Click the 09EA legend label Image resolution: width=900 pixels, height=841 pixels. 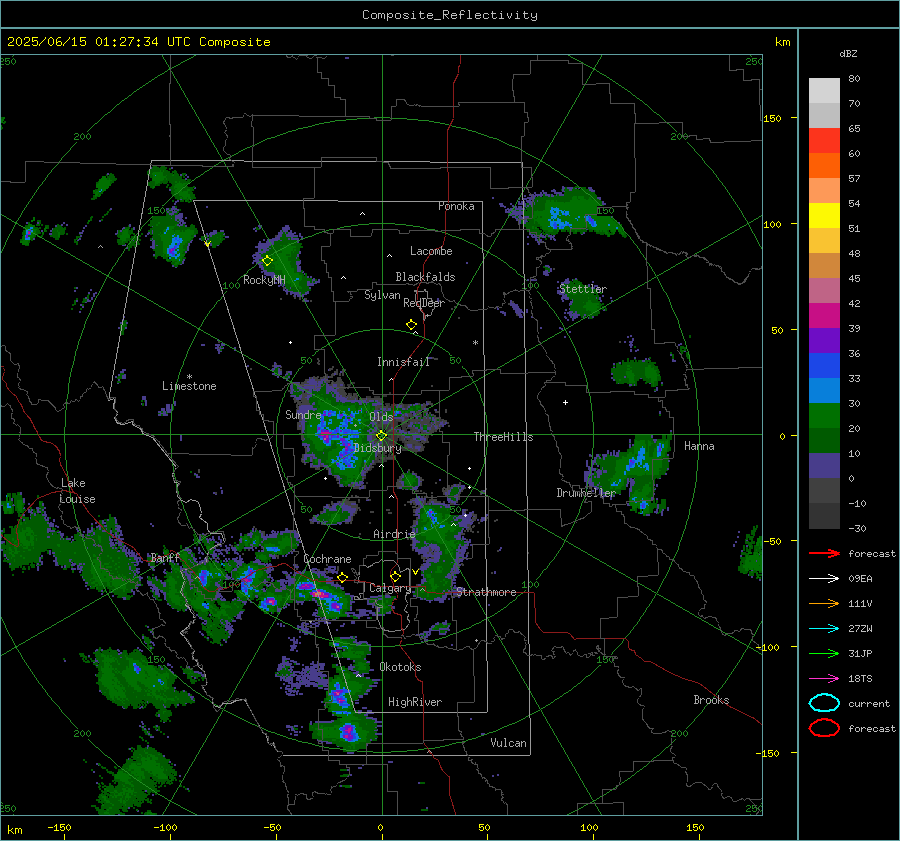(860, 579)
